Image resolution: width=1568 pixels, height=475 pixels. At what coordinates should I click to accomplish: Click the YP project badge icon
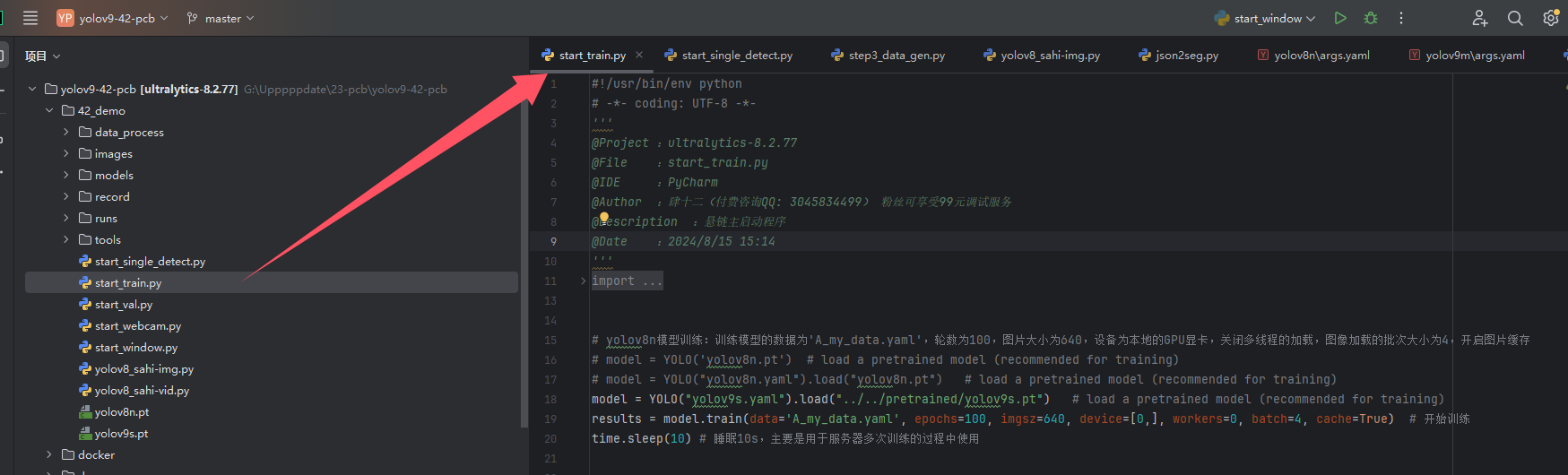(x=65, y=18)
